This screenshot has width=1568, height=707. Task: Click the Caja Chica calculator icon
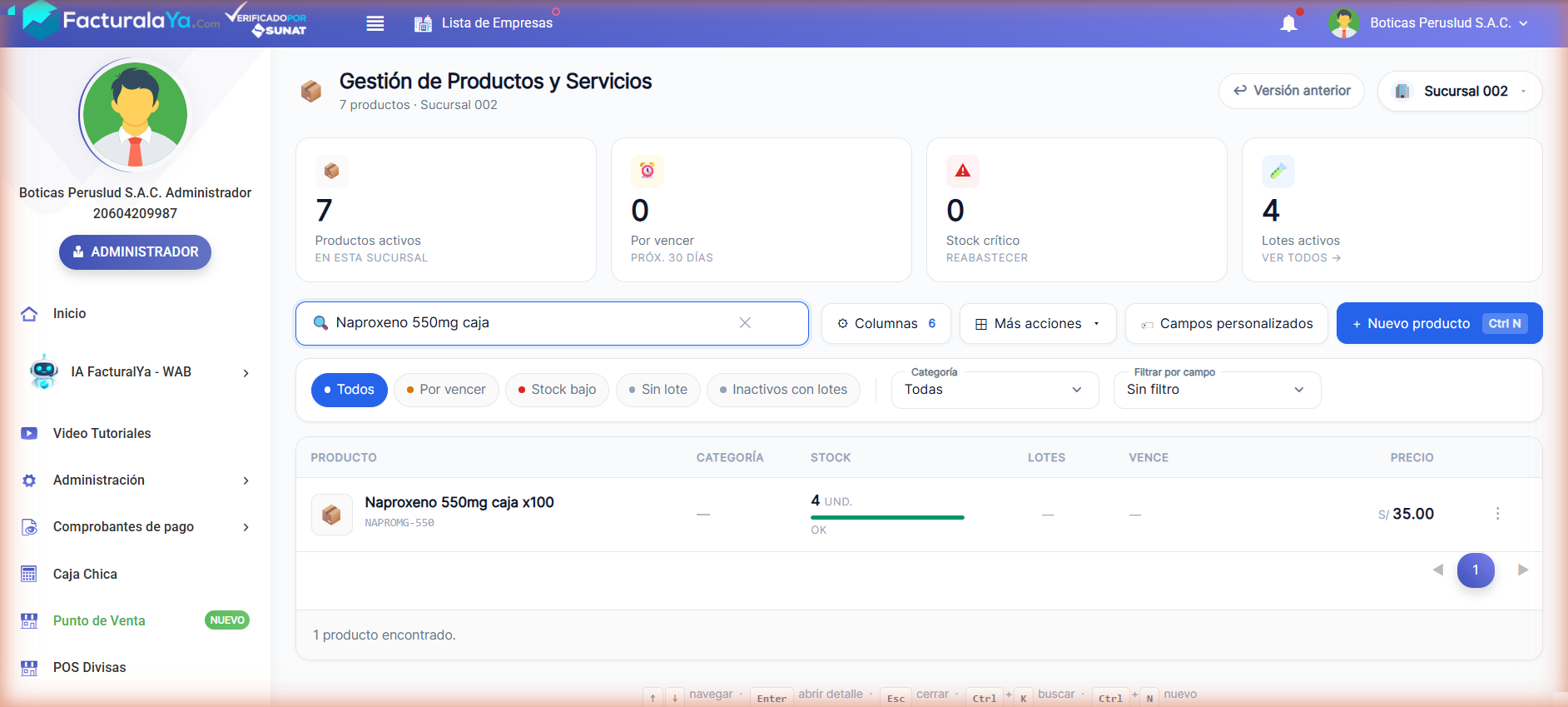[29, 574]
